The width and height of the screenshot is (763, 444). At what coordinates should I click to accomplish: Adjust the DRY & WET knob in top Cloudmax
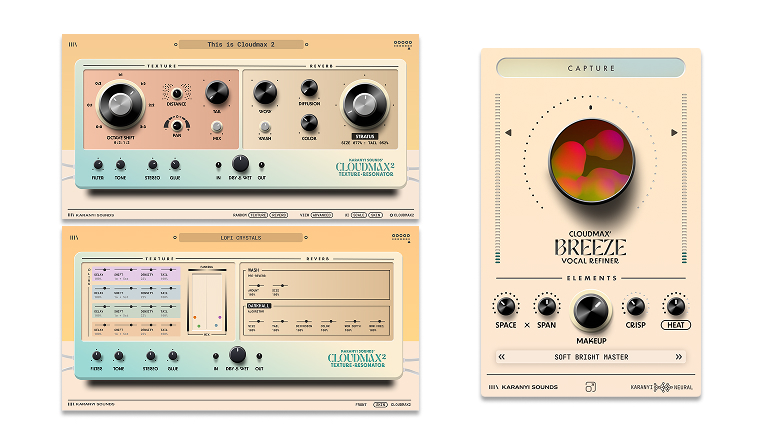[240, 164]
